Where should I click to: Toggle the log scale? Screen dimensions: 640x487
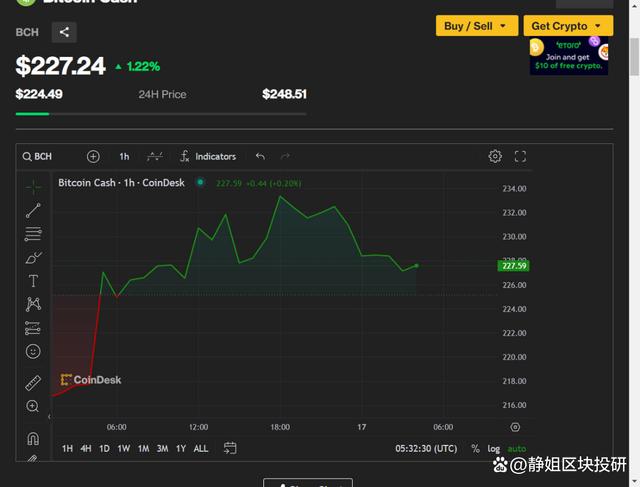(493, 449)
